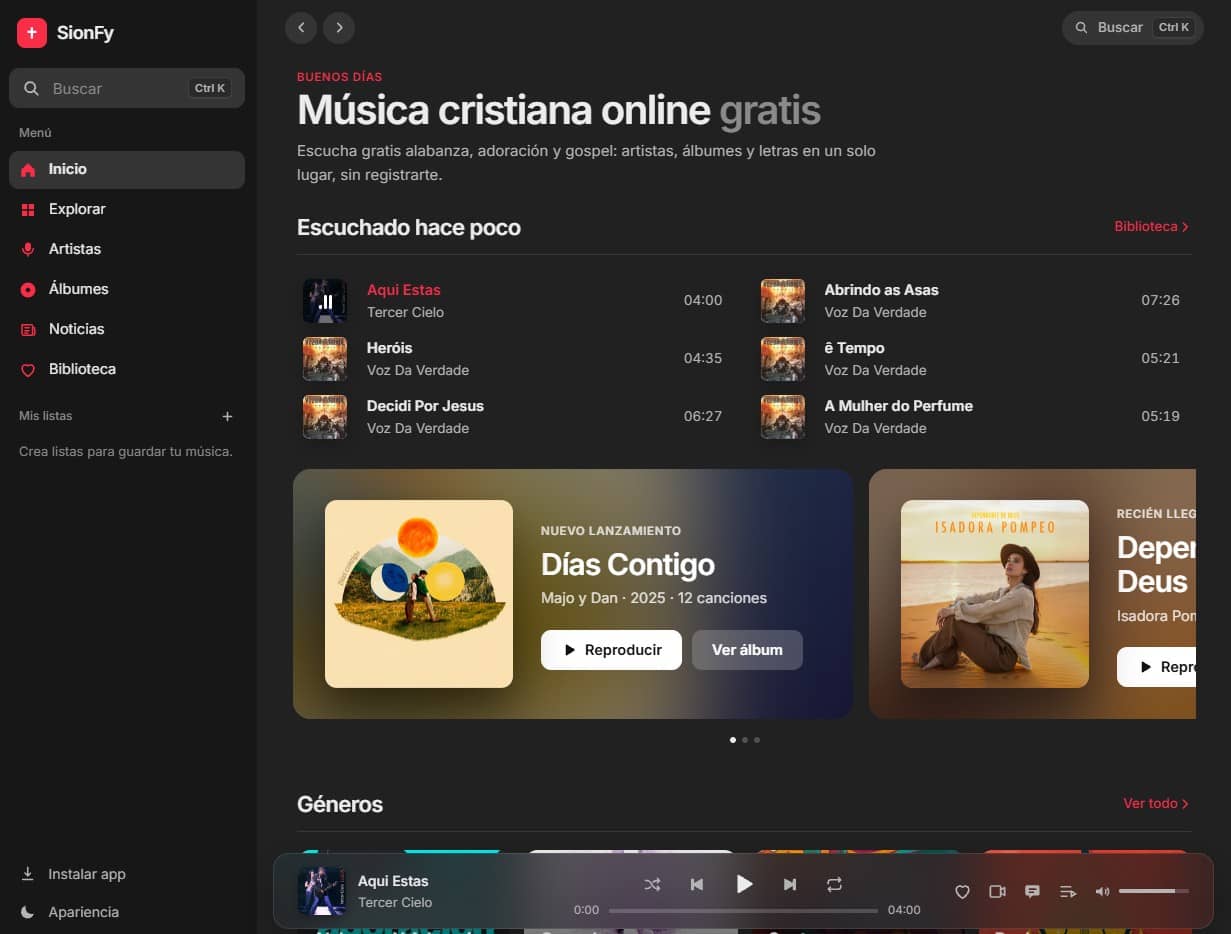This screenshot has height=934, width=1231.
Task: Open Biblioteca in the sidebar menu
Action: pos(127,370)
